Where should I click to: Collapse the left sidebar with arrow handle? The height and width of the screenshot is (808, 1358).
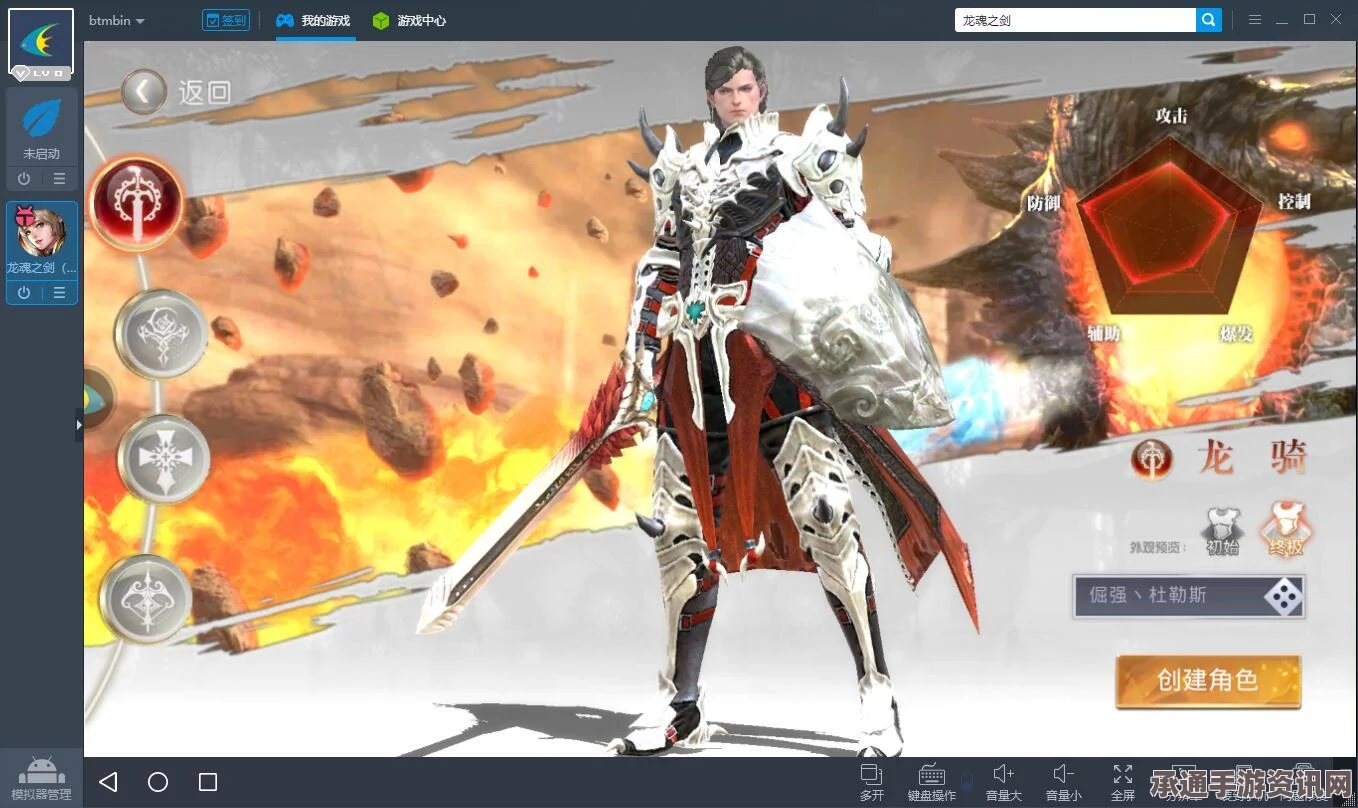[x=79, y=424]
